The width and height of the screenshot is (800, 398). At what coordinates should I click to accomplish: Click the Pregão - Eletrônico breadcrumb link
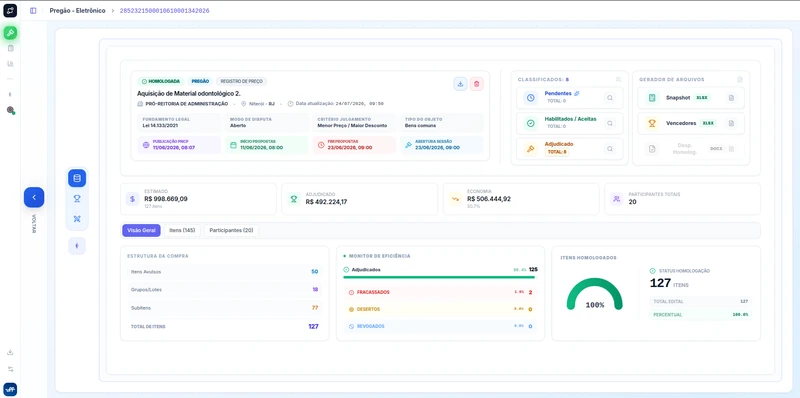78,11
